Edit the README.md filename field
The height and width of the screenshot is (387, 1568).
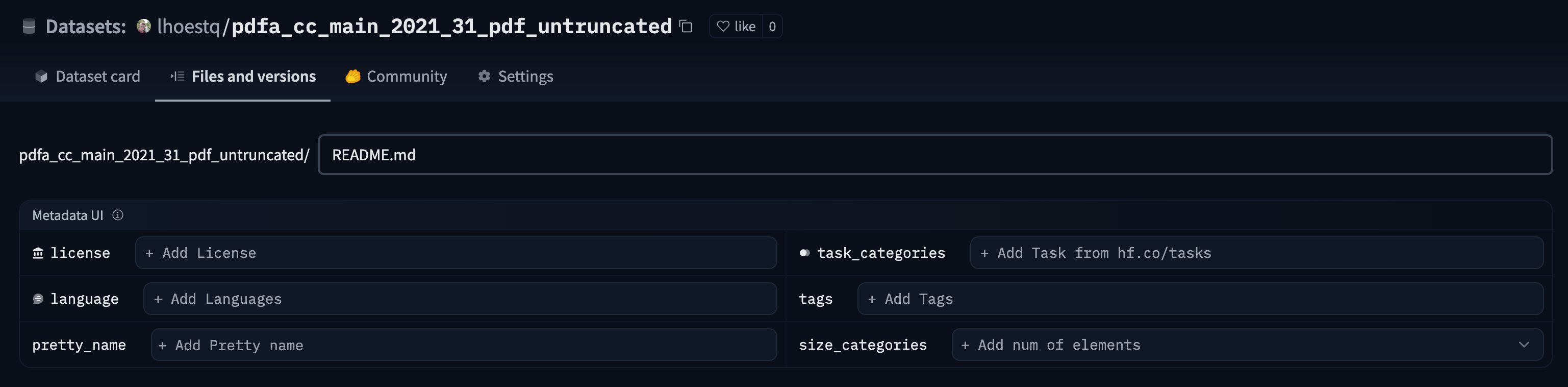point(934,155)
